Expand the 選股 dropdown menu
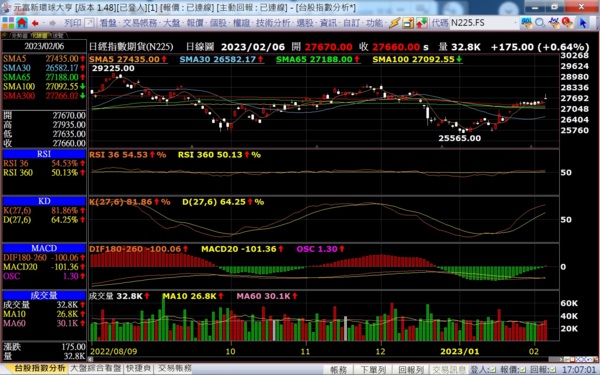The image size is (600, 375). [306, 23]
